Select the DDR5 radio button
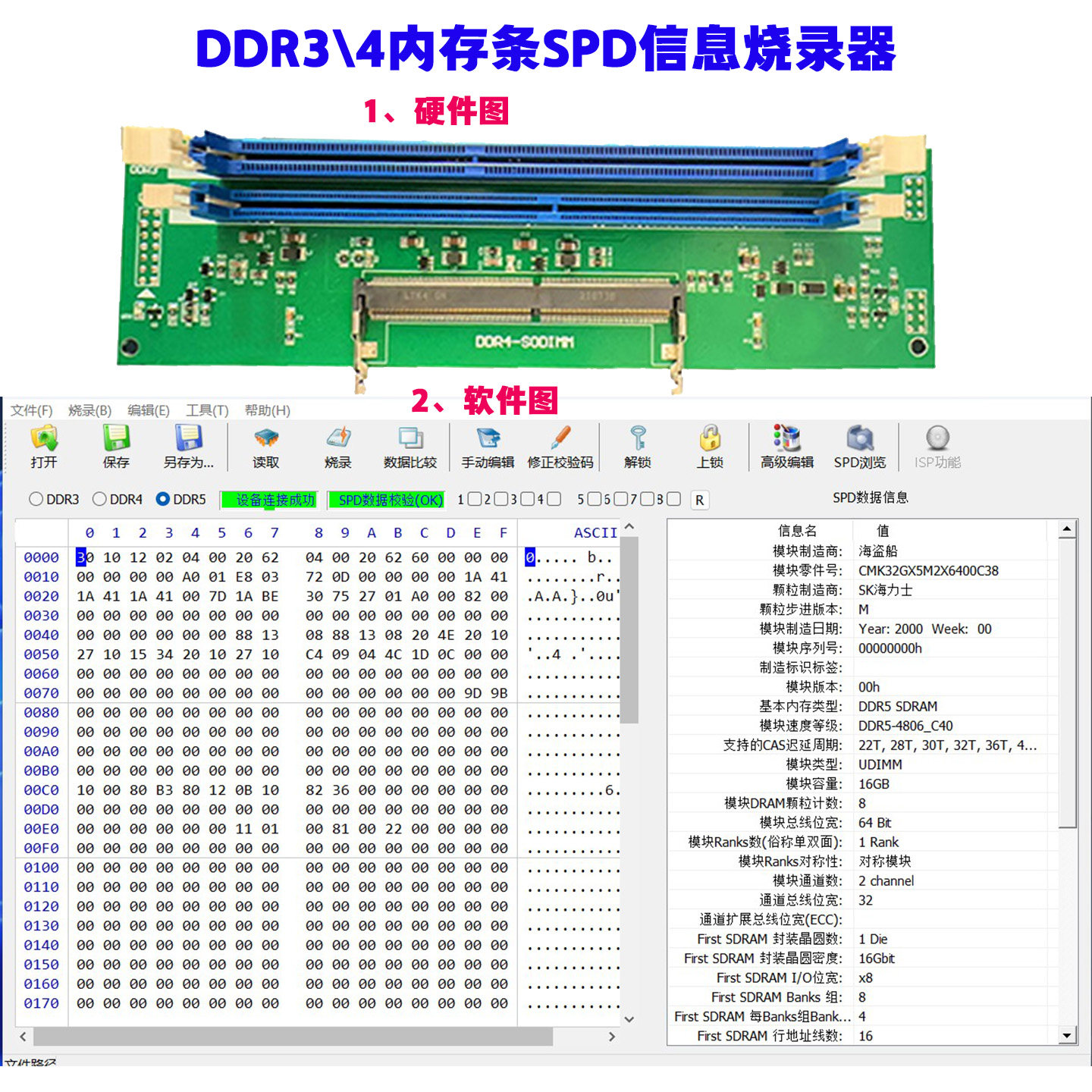The height and width of the screenshot is (1092, 1092). pyautogui.click(x=162, y=499)
